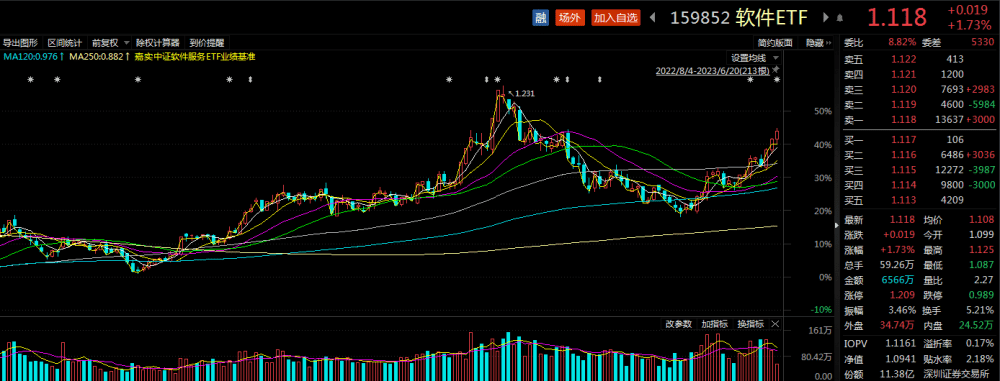The height and width of the screenshot is (381, 1000).
Task: Collapse side panel via 隐藏 chevrons
Action: pos(818,43)
